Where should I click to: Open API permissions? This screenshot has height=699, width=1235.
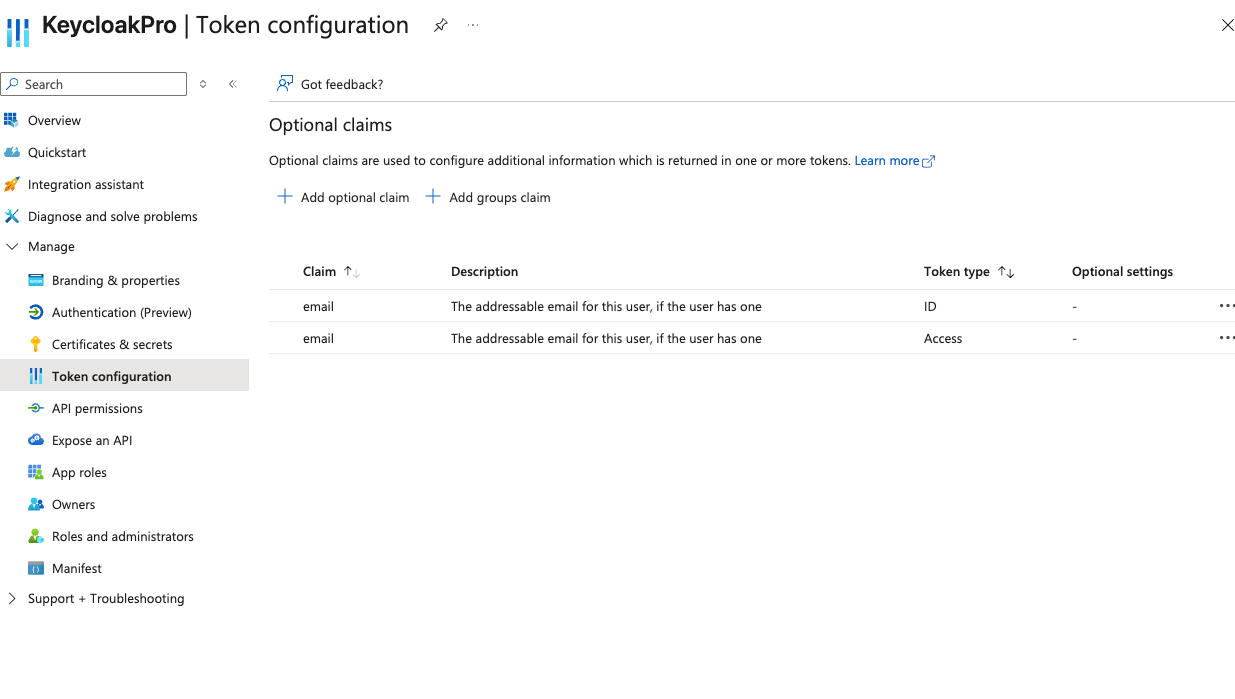97,408
